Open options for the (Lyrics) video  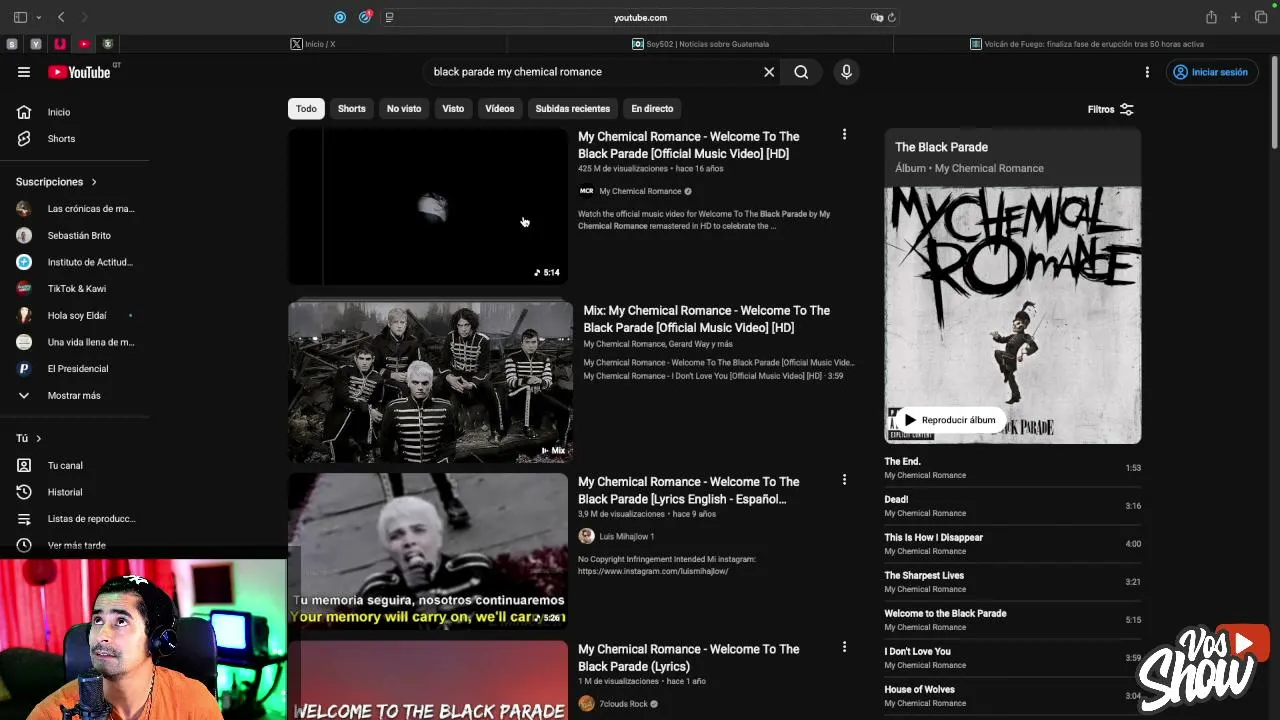click(844, 648)
